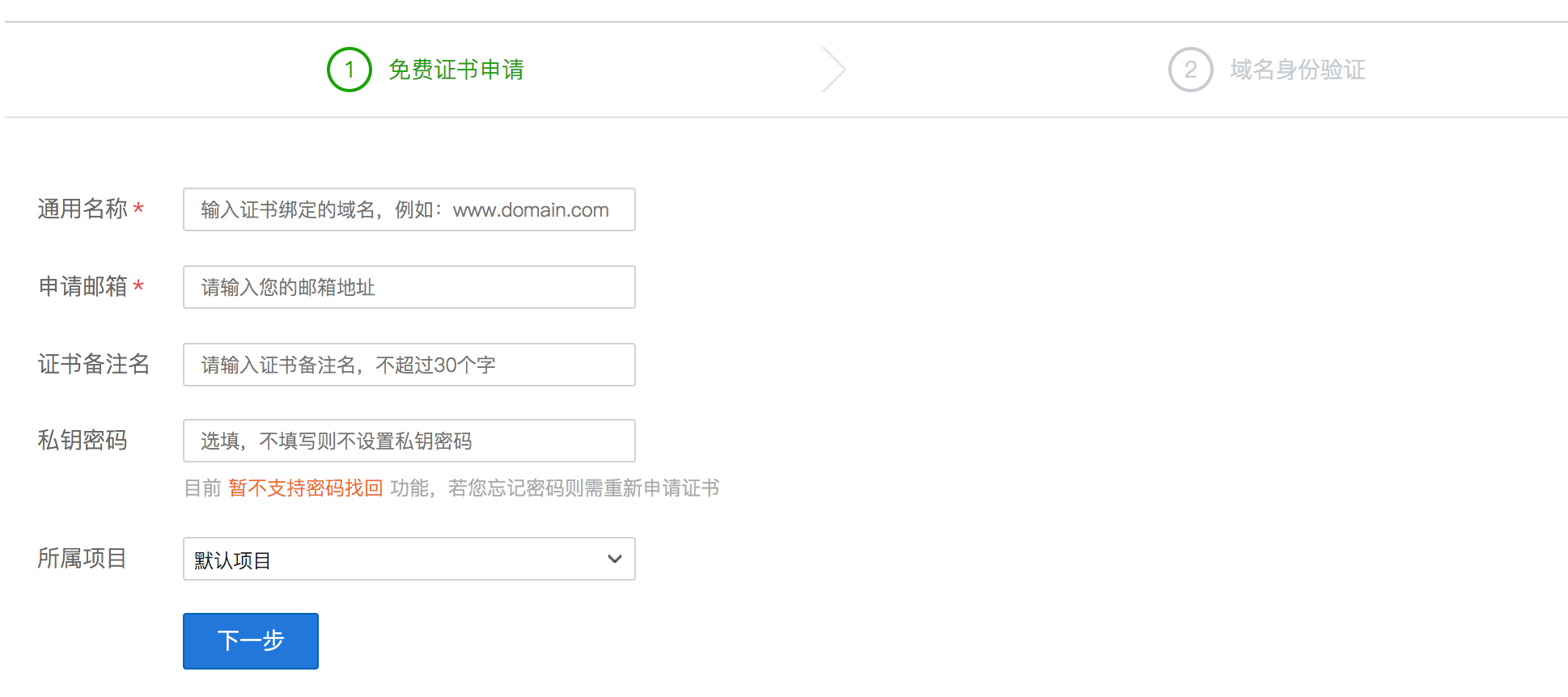The height and width of the screenshot is (697, 1568).
Task: Focus the 通用名称 domain input field
Action: (x=409, y=209)
